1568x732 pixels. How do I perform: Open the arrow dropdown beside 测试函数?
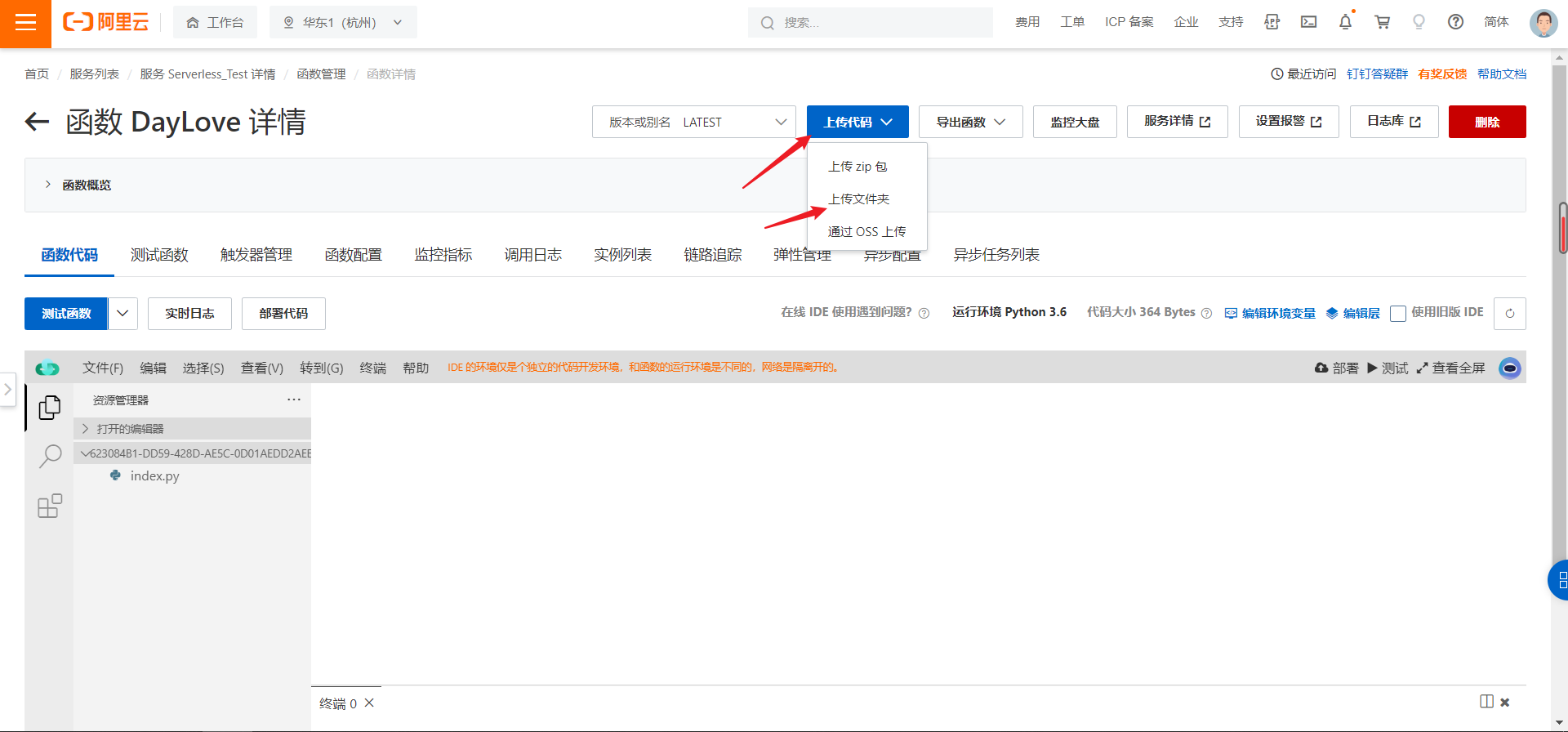pyautogui.click(x=122, y=314)
